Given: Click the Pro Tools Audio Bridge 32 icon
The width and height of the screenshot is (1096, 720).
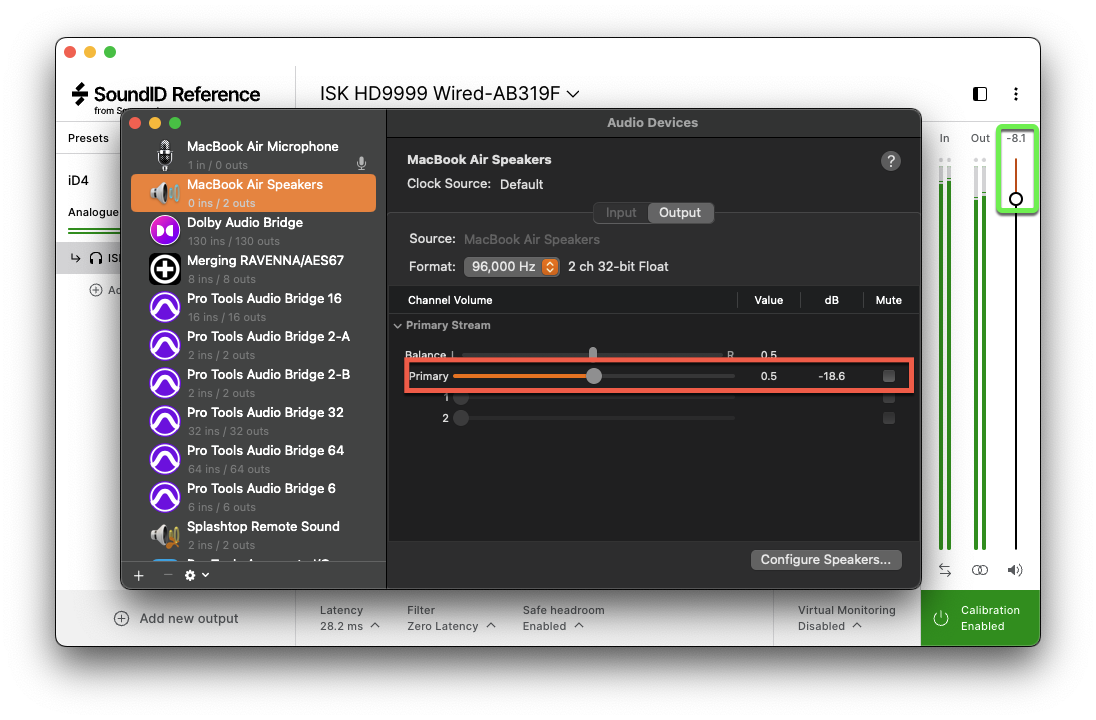Looking at the screenshot, I should point(165,421).
